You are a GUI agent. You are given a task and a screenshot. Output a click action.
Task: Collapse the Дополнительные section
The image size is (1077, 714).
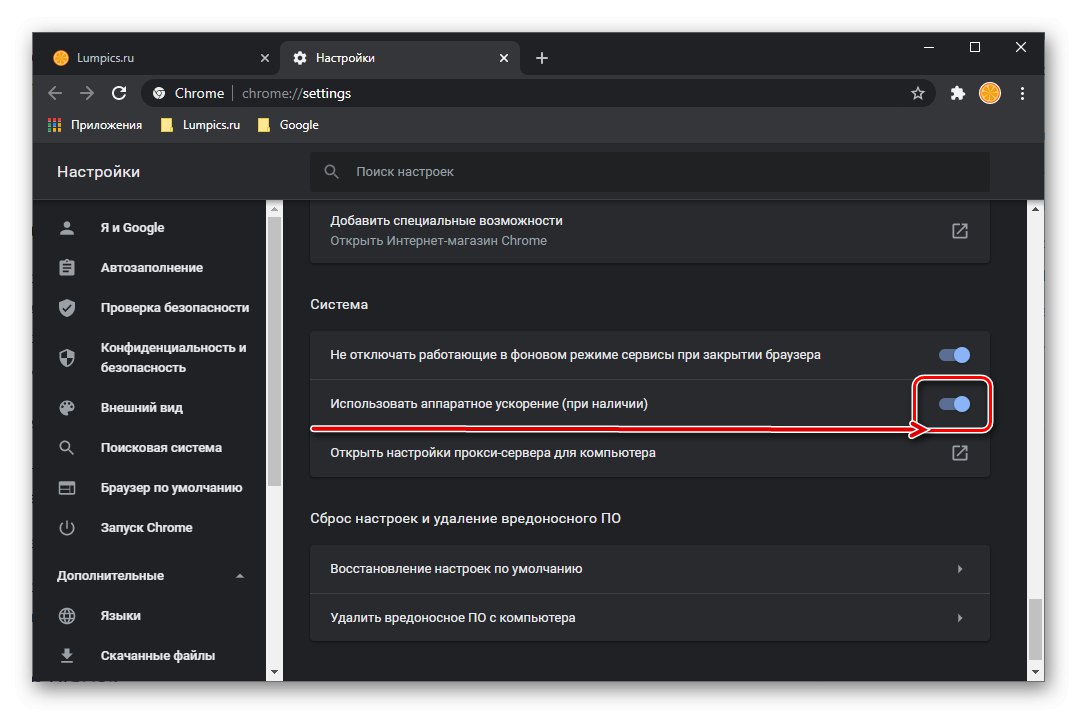click(239, 576)
